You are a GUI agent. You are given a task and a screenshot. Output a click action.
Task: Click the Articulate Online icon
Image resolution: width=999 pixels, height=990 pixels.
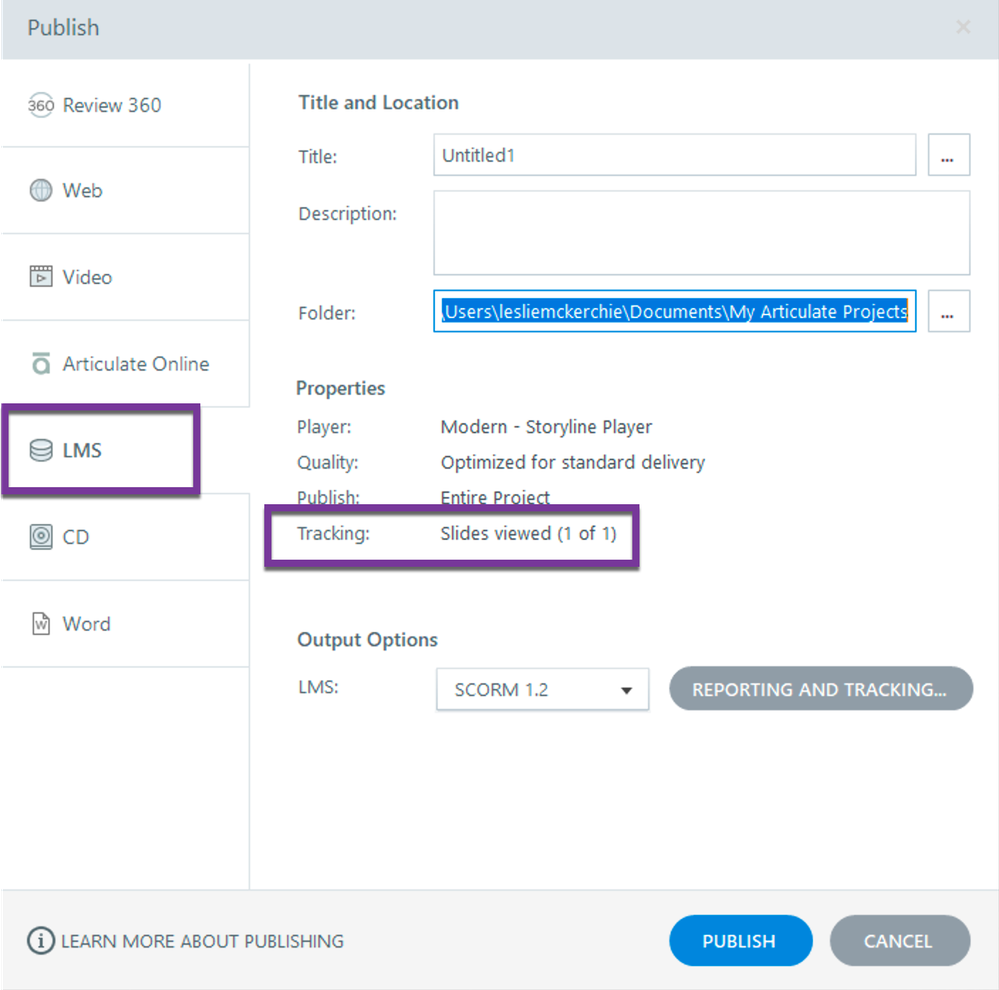click(x=41, y=364)
